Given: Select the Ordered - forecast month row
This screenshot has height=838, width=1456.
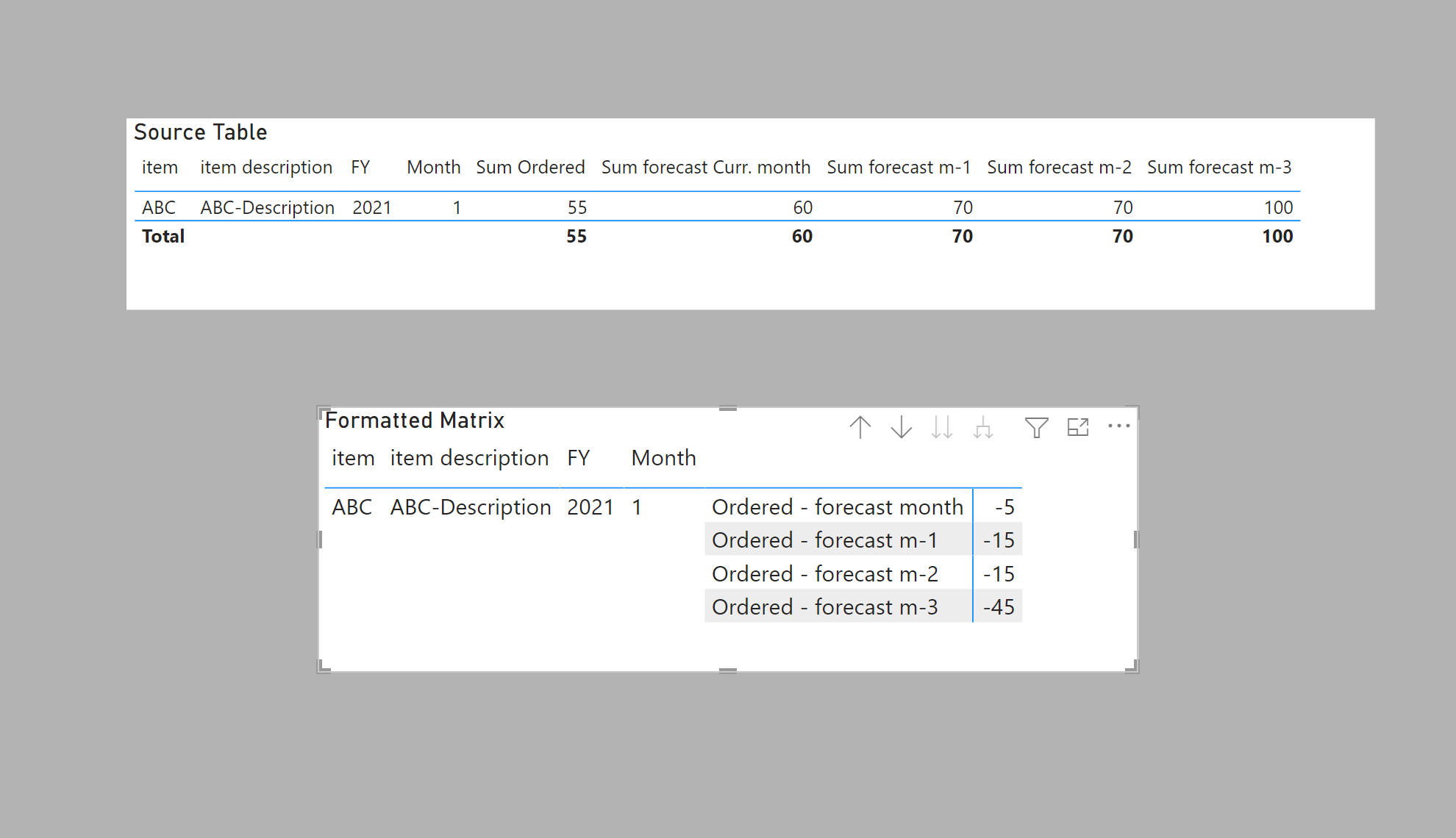Looking at the screenshot, I should point(837,507).
